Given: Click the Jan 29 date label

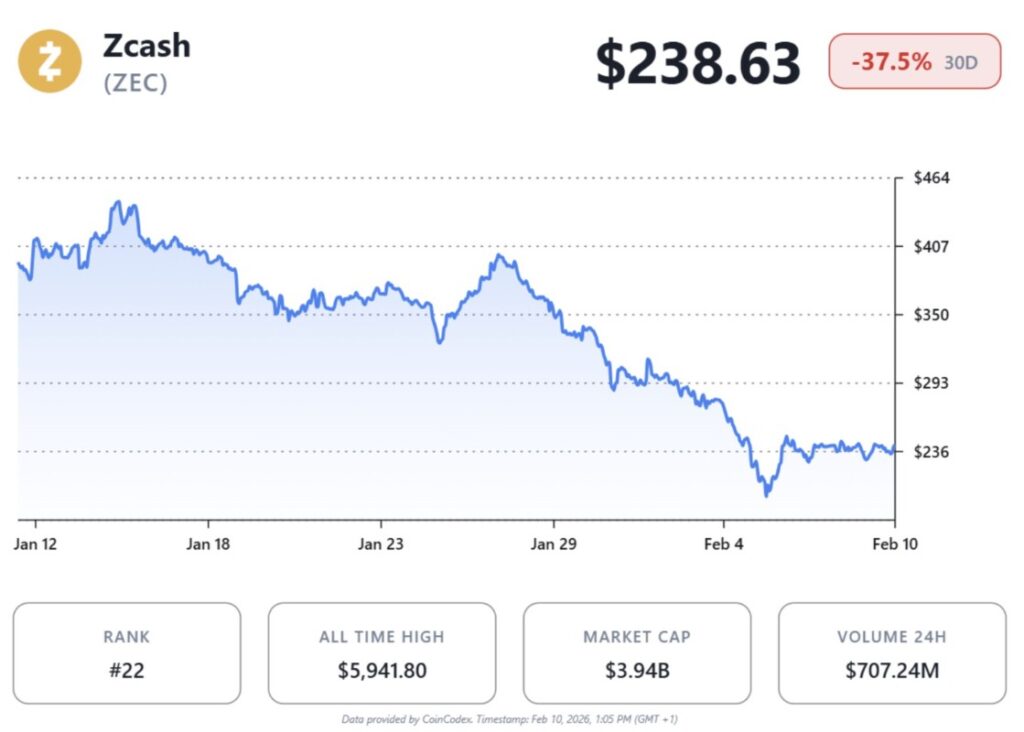Looking at the screenshot, I should point(555,544).
